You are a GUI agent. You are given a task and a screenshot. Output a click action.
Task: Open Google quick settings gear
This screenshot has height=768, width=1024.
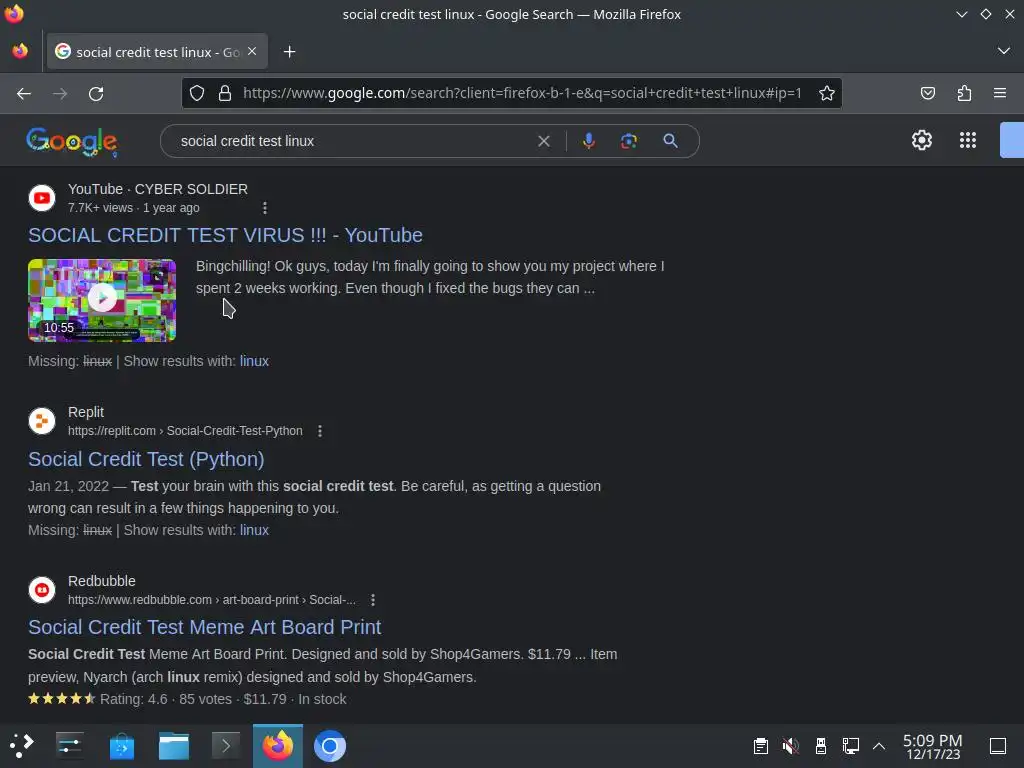point(921,140)
